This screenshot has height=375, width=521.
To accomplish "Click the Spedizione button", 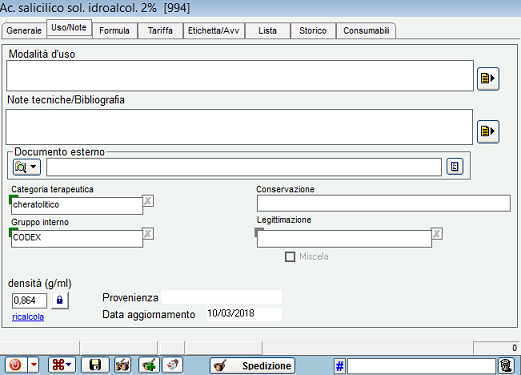I will pyautogui.click(x=253, y=366).
